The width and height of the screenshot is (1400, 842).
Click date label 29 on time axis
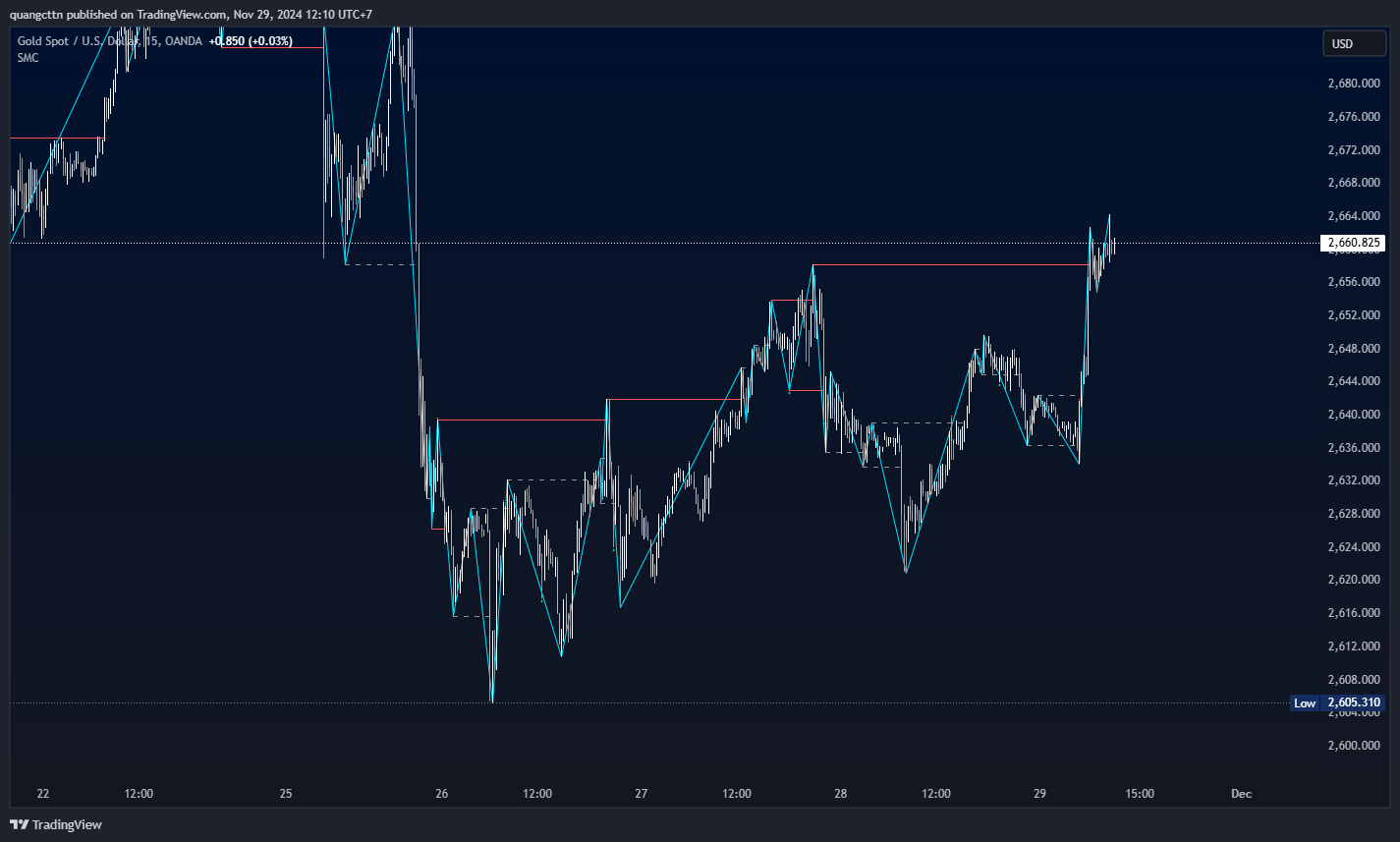(x=1040, y=794)
